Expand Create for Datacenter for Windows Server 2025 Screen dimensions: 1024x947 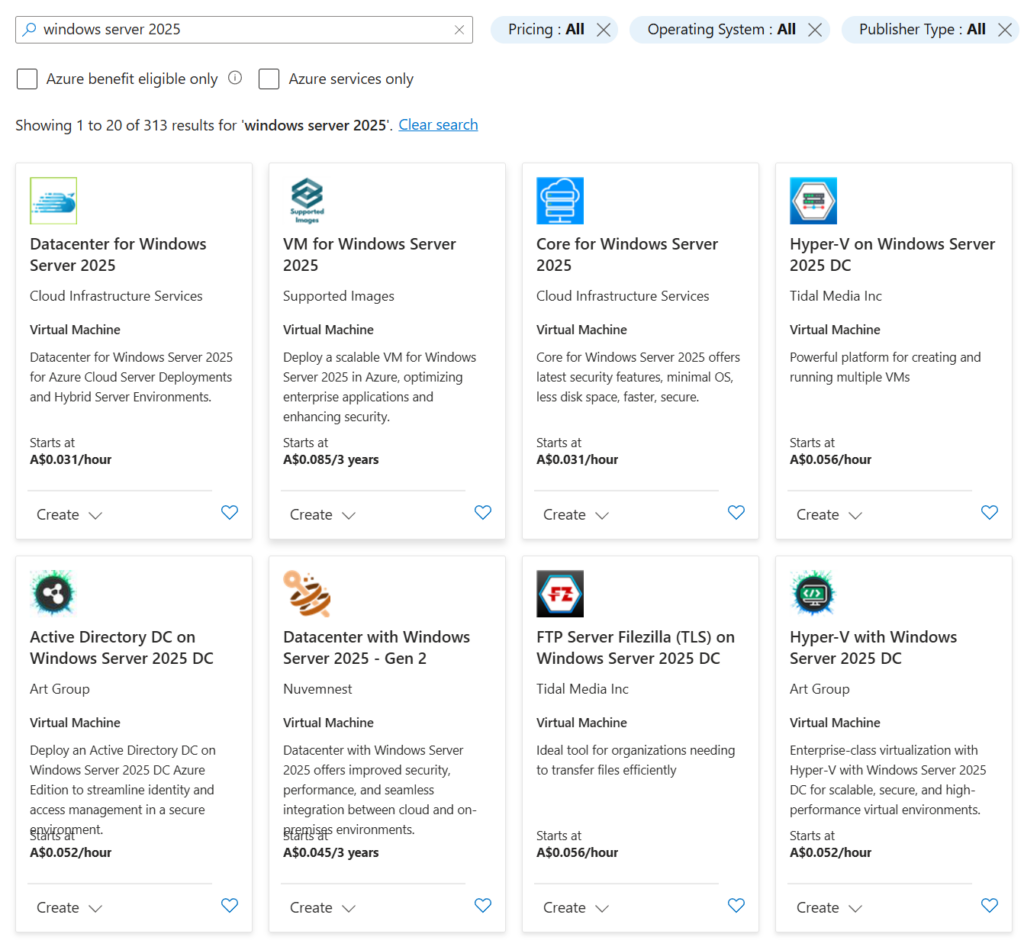click(69, 515)
